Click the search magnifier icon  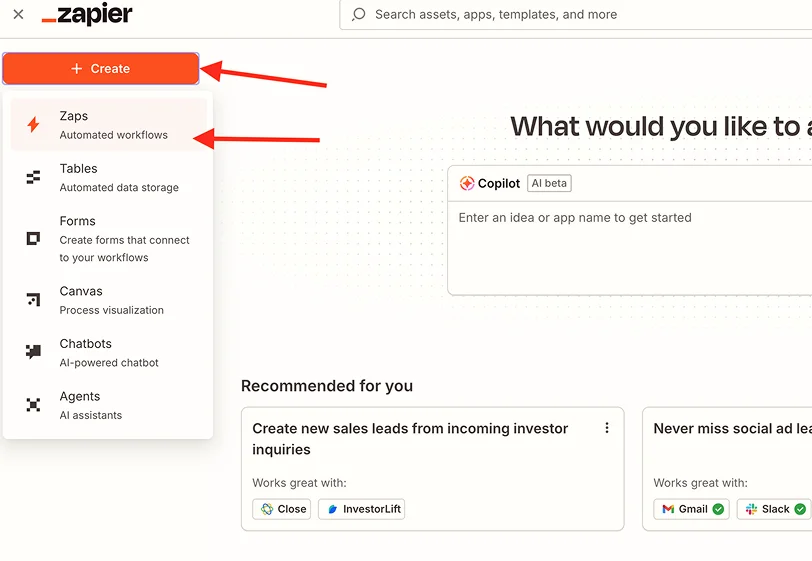point(358,14)
